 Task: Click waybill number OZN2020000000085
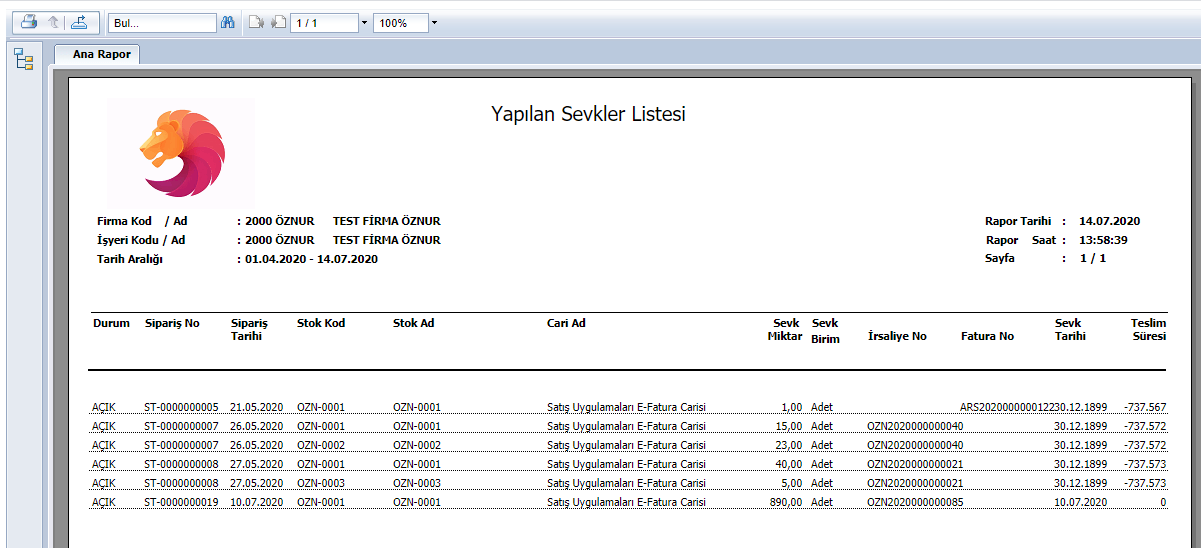click(914, 502)
